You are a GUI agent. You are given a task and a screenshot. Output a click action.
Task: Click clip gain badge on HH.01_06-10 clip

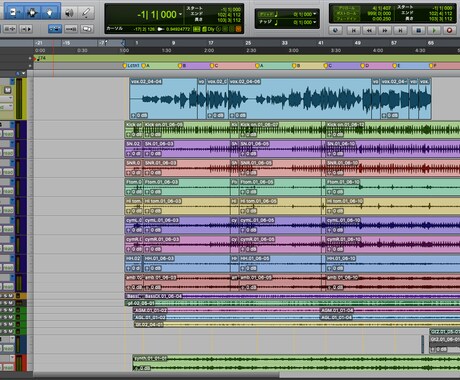tap(335, 268)
